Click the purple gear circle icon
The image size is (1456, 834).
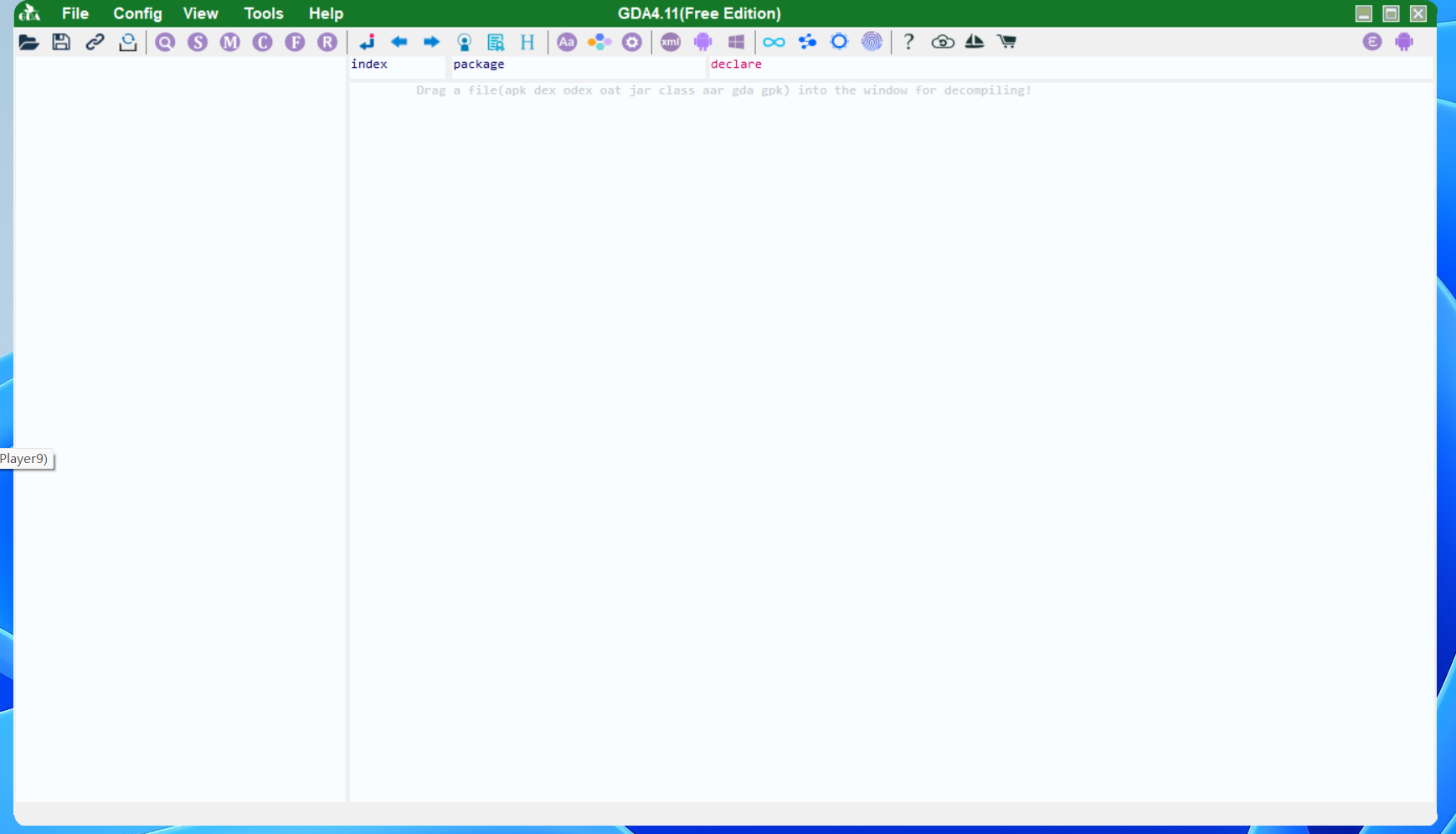point(632,42)
